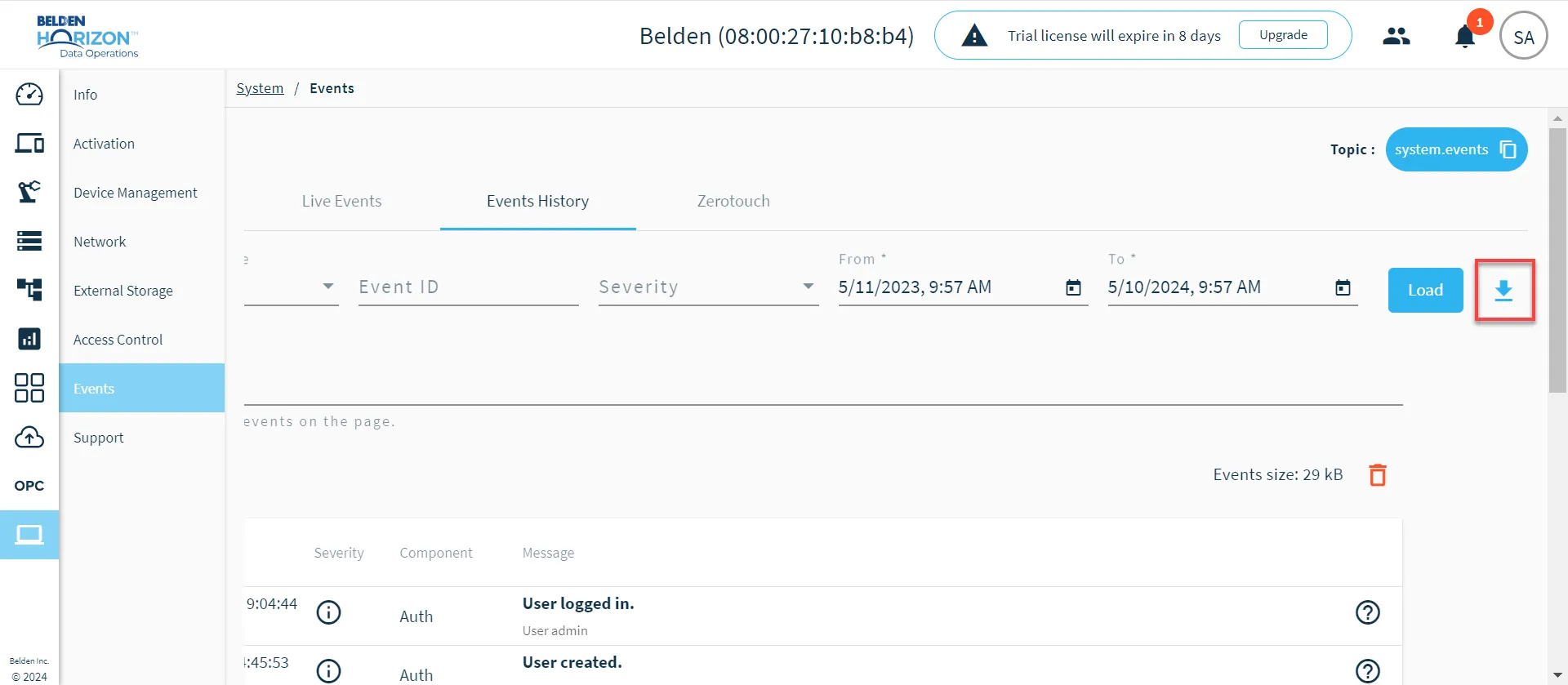This screenshot has width=1568, height=685.
Task: Copy system.events topic with the copy icon
Action: coord(1508,150)
